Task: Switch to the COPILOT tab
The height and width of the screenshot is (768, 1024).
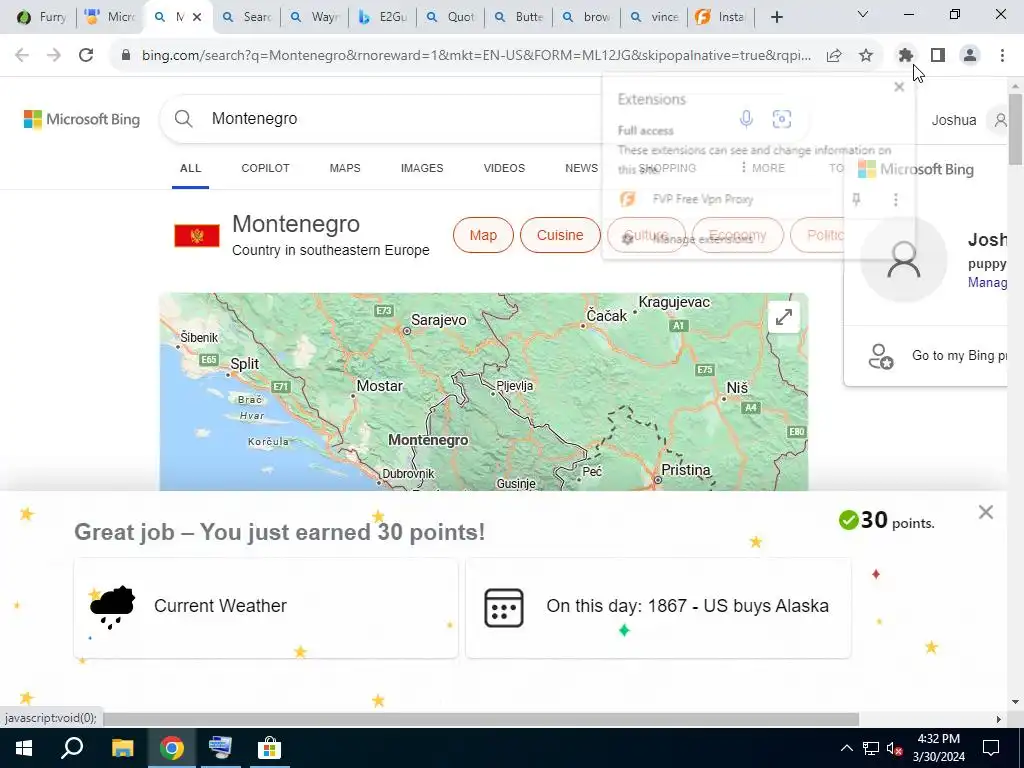Action: pos(265,168)
